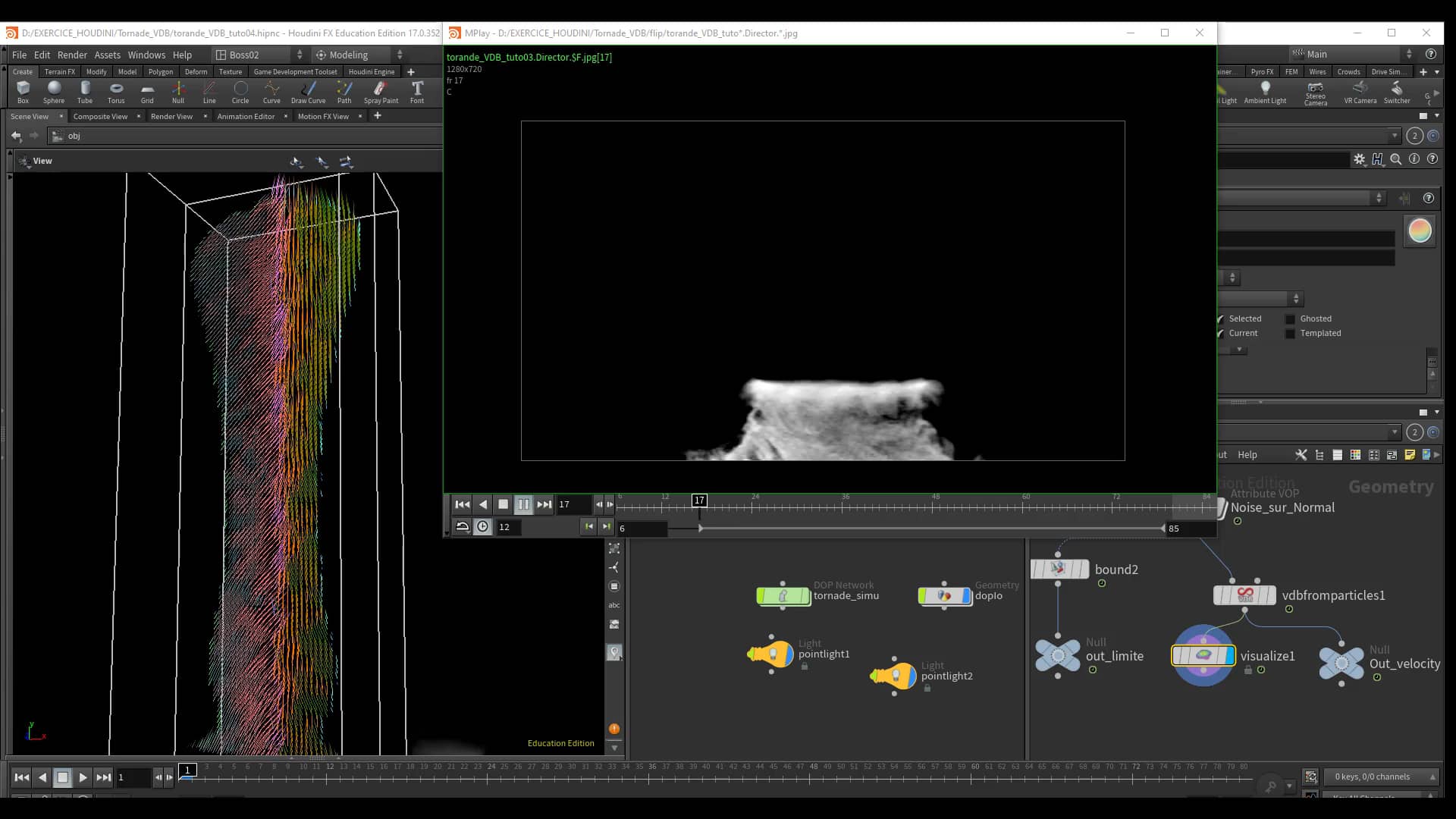Image resolution: width=1456 pixels, height=819 pixels.
Task: Switch to the Composite View tab
Action: tap(101, 117)
